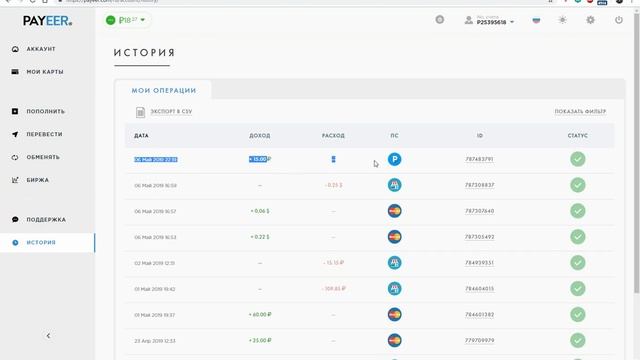The height and width of the screenshot is (360, 640).
Task: Click the status checkmark for 787305492
Action: [x=578, y=237]
